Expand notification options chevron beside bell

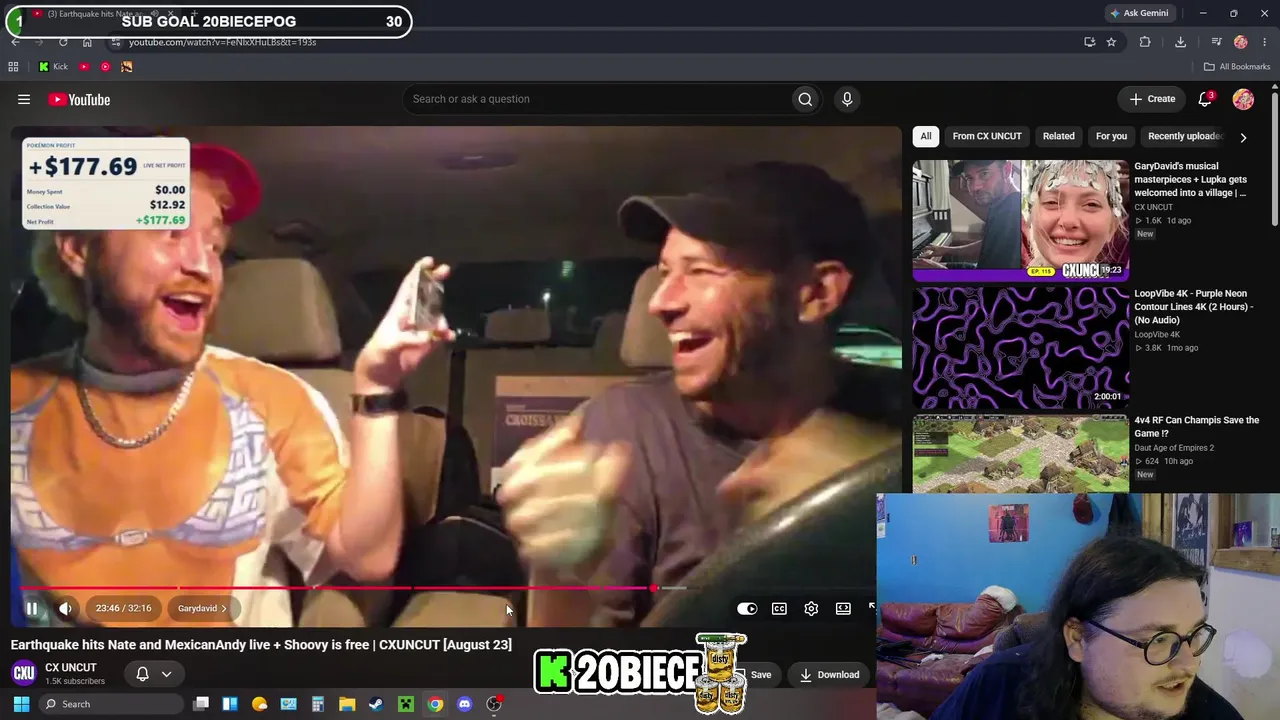pos(167,674)
